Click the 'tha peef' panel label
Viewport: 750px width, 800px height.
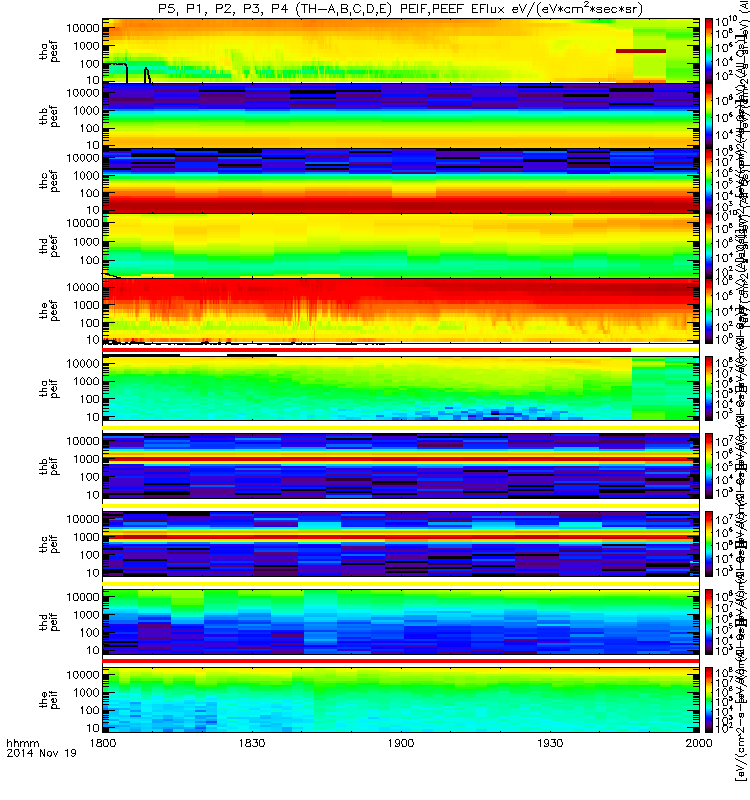(49, 52)
